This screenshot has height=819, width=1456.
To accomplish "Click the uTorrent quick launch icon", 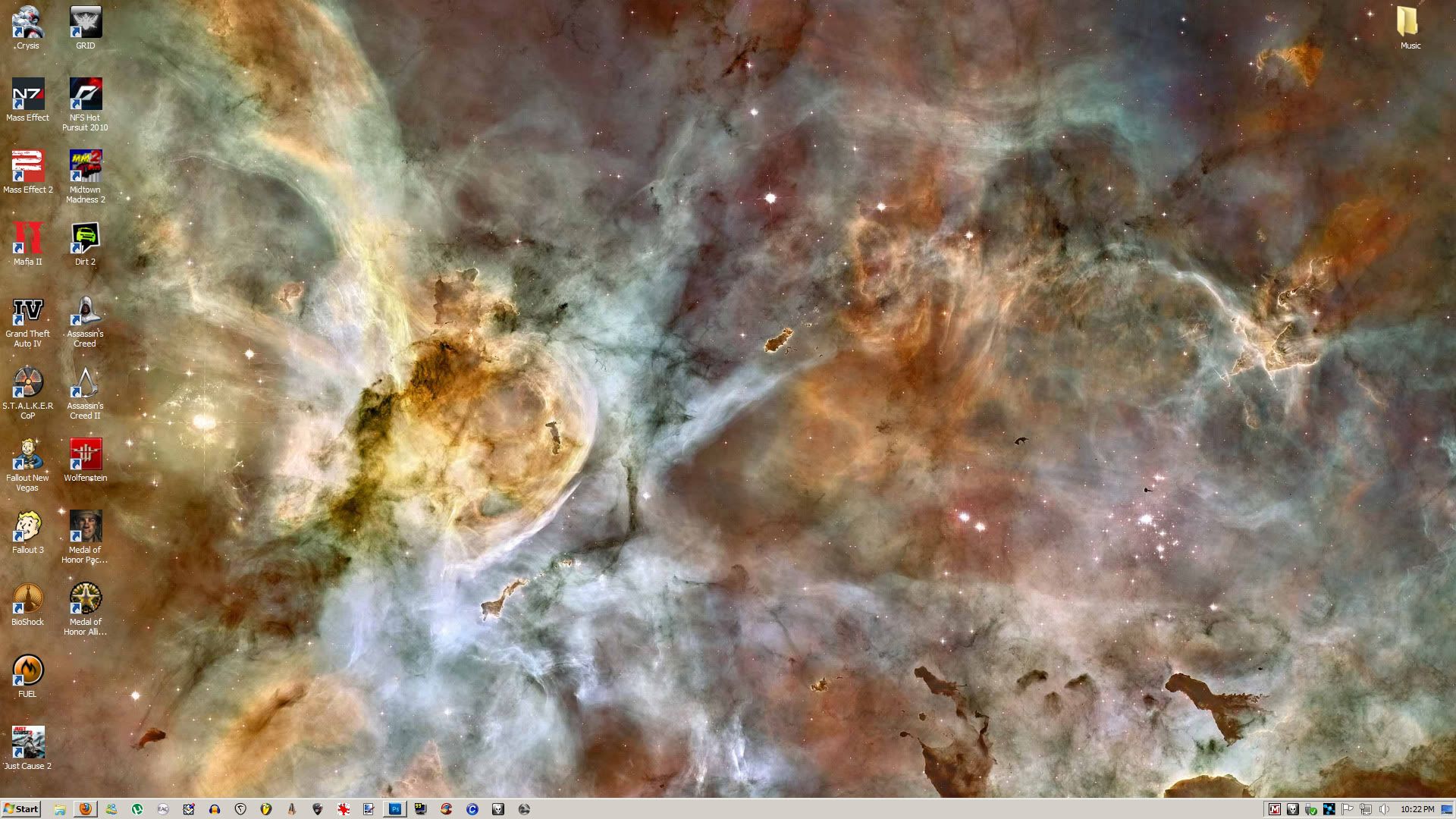I will click(x=137, y=809).
